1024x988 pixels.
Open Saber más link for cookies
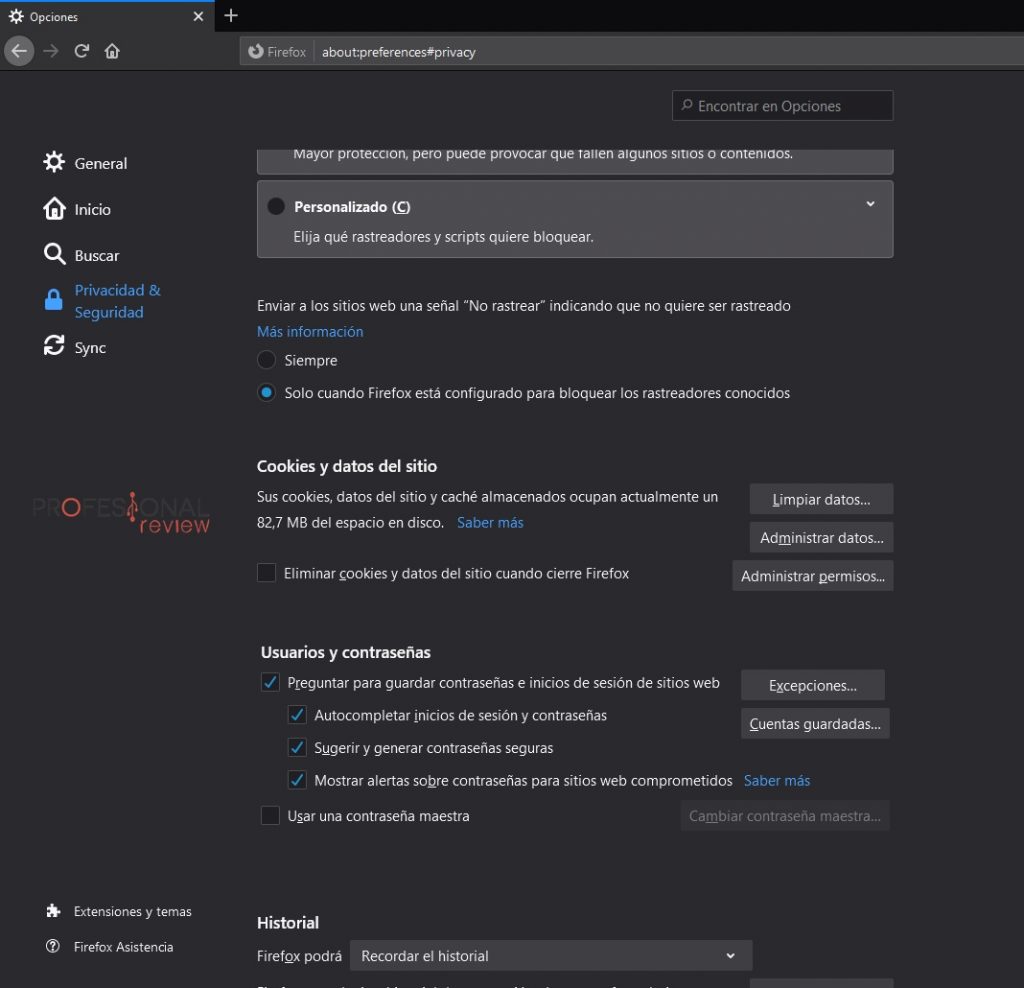pos(490,522)
